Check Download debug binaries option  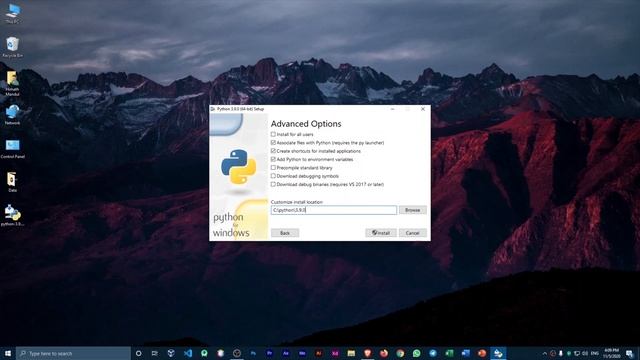tap(273, 184)
